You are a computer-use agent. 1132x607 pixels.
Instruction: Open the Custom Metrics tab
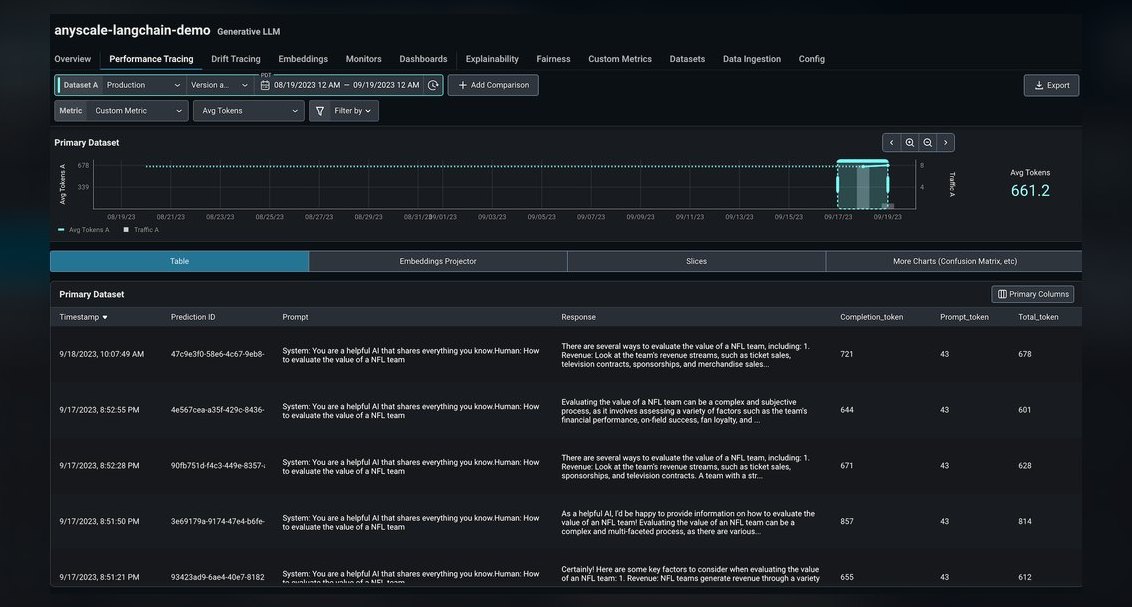[619, 59]
